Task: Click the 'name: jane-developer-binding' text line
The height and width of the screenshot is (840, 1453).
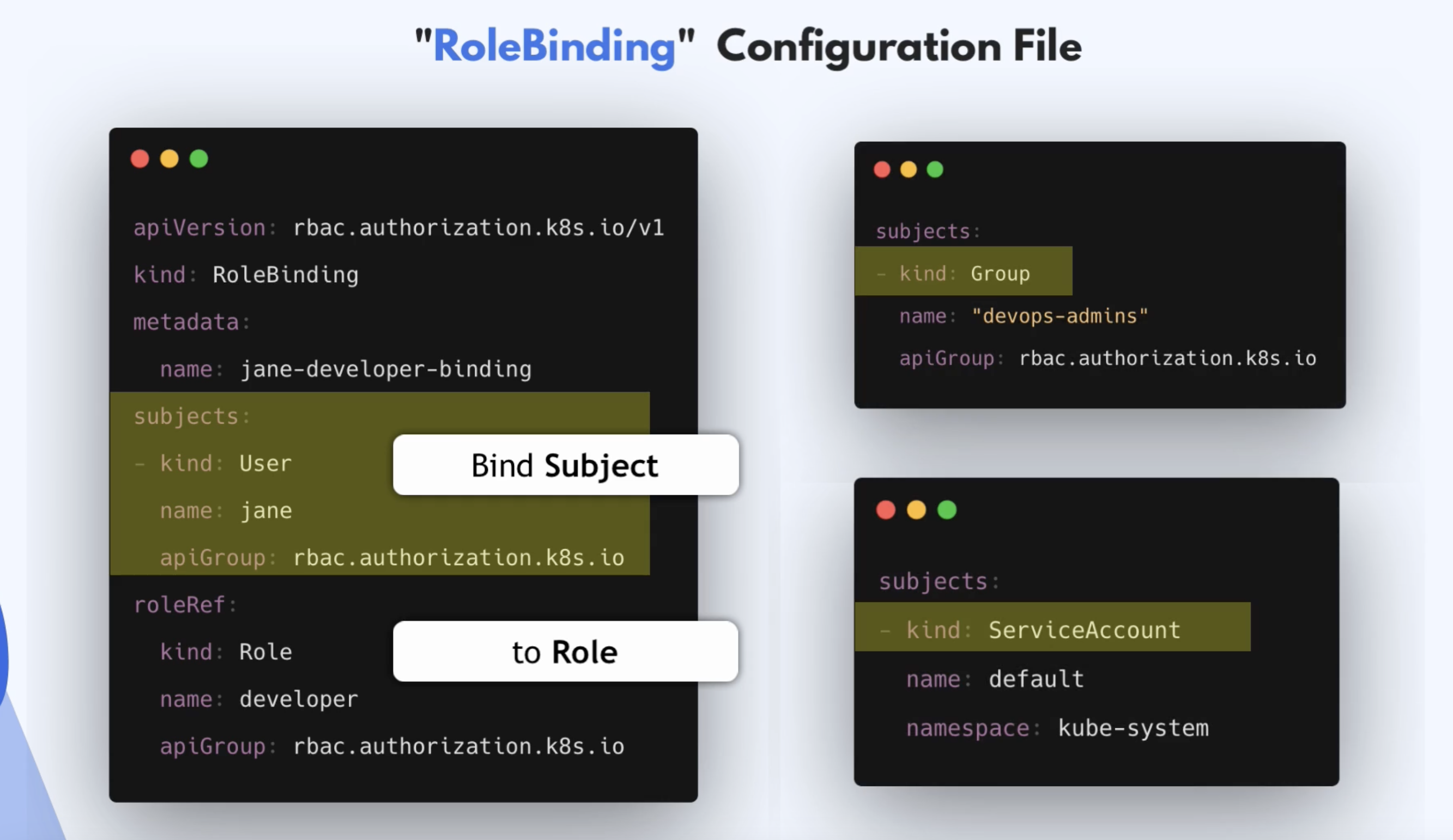Action: [346, 369]
